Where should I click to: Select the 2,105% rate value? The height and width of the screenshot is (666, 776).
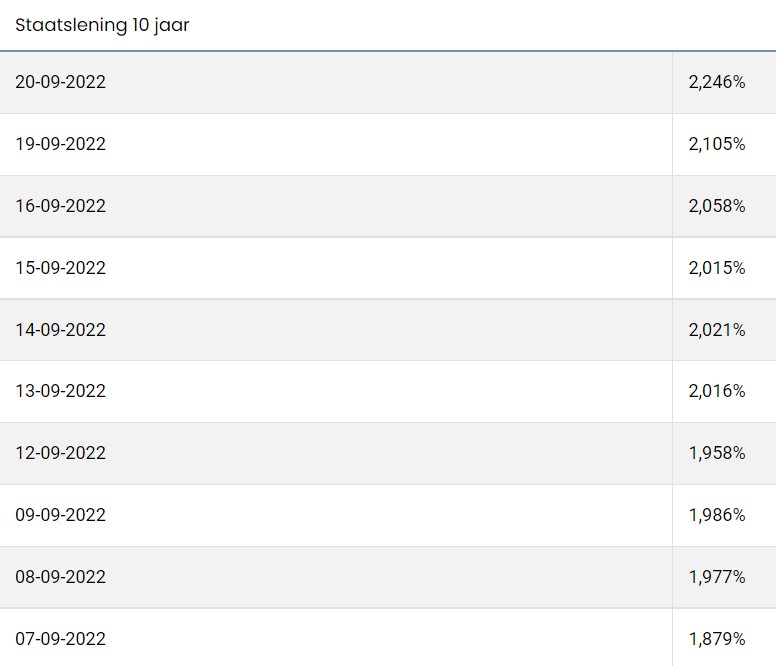click(x=717, y=144)
